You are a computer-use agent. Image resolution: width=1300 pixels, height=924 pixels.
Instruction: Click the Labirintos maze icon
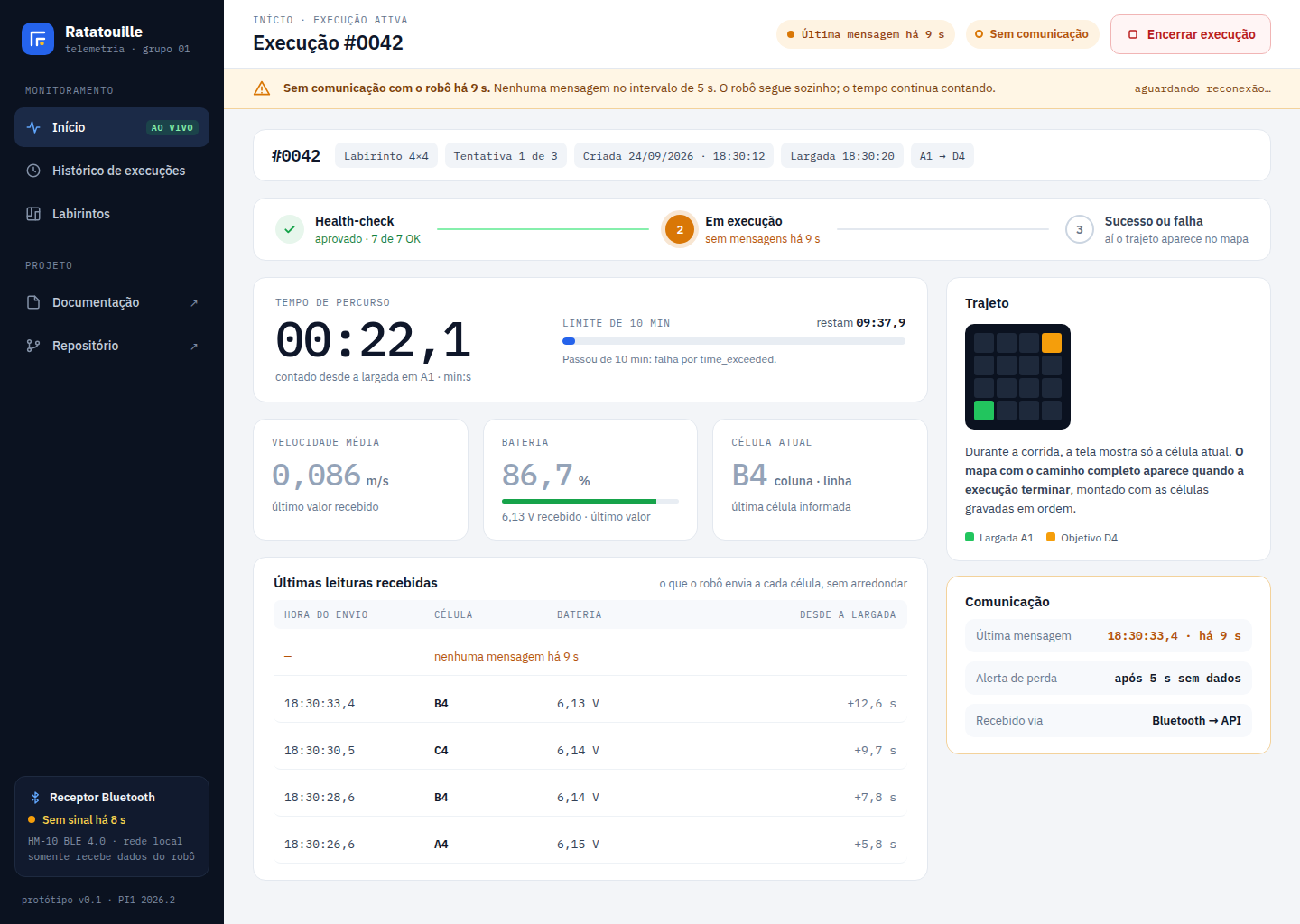[x=33, y=214]
